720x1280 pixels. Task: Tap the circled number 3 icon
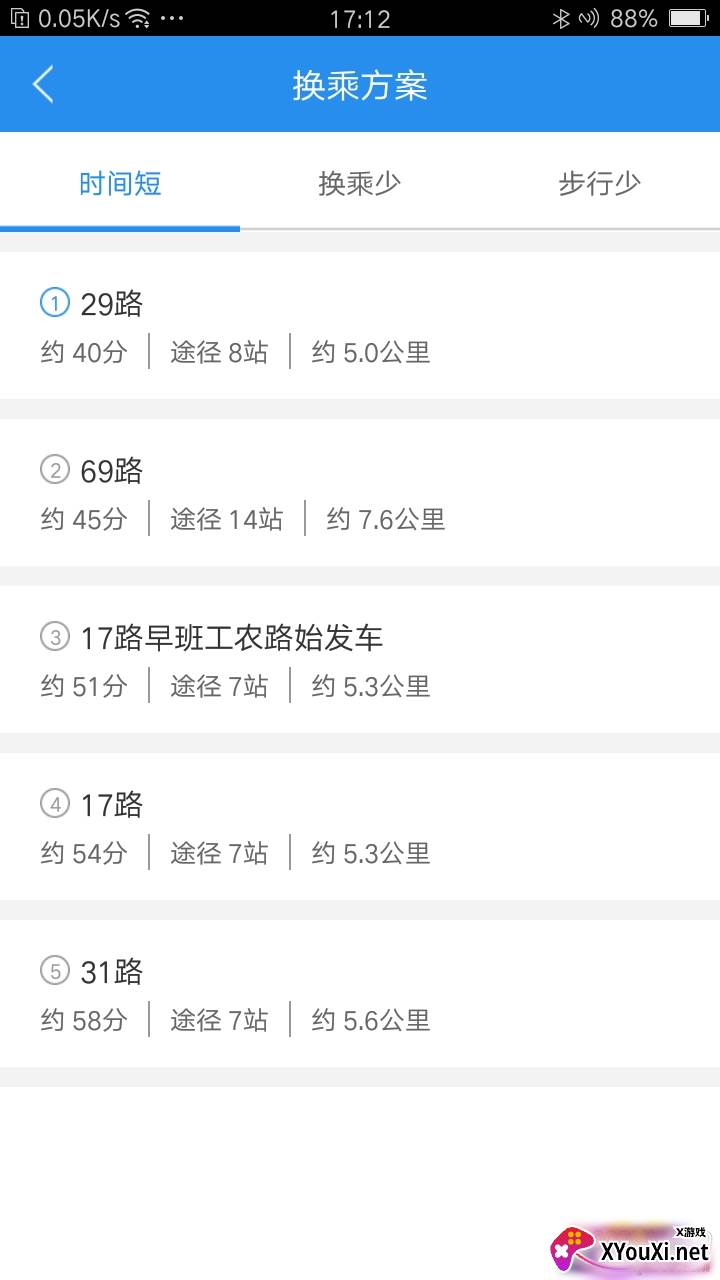click(x=54, y=636)
